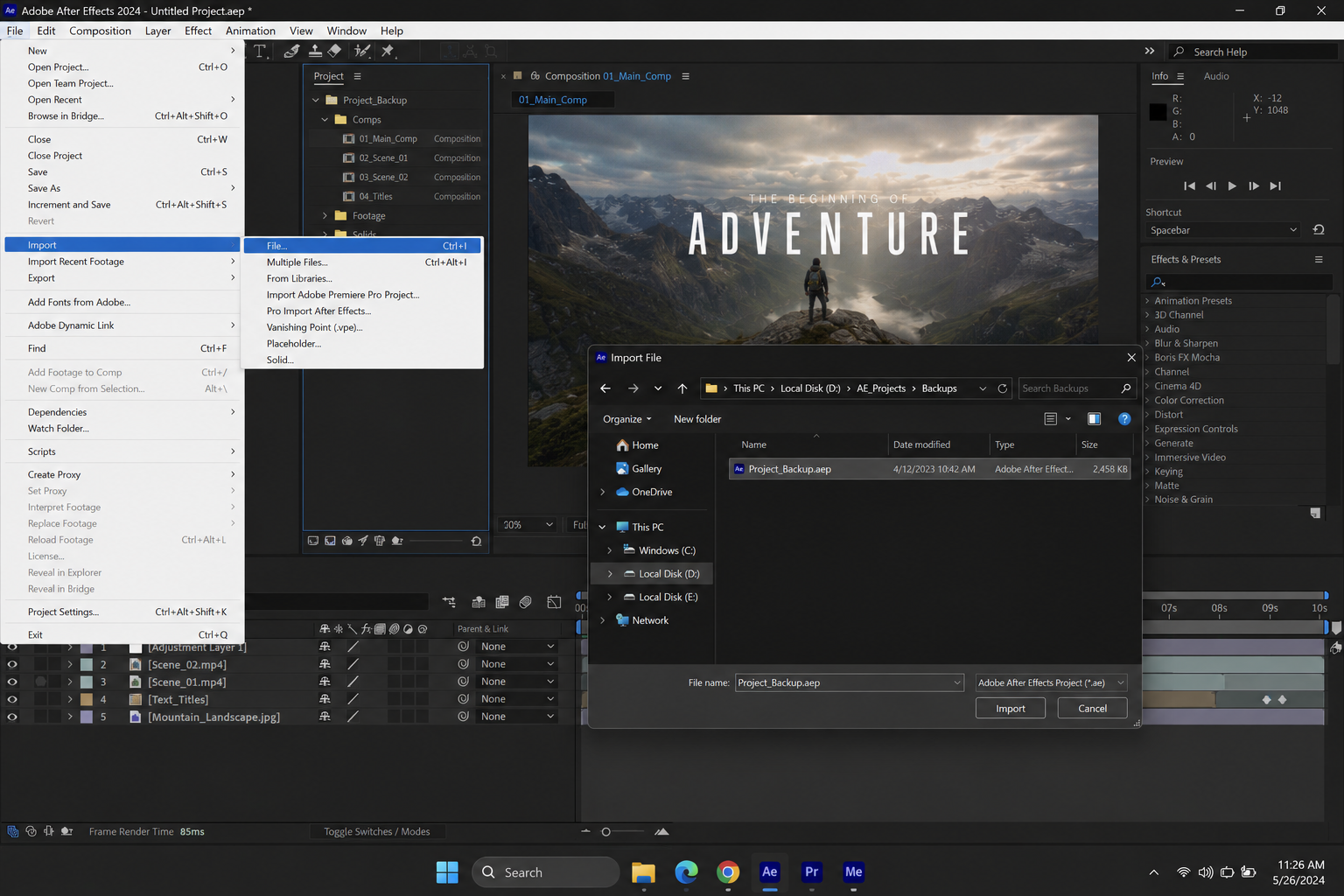Expand the Color Correction effects category

click(x=1148, y=401)
